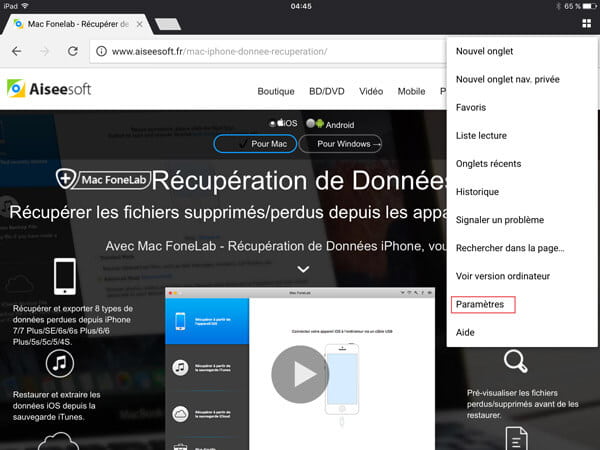This screenshot has width=600, height=450.
Task: Select iCloud backup recovery in app screenshot
Action: pyautogui.click(x=207, y=414)
